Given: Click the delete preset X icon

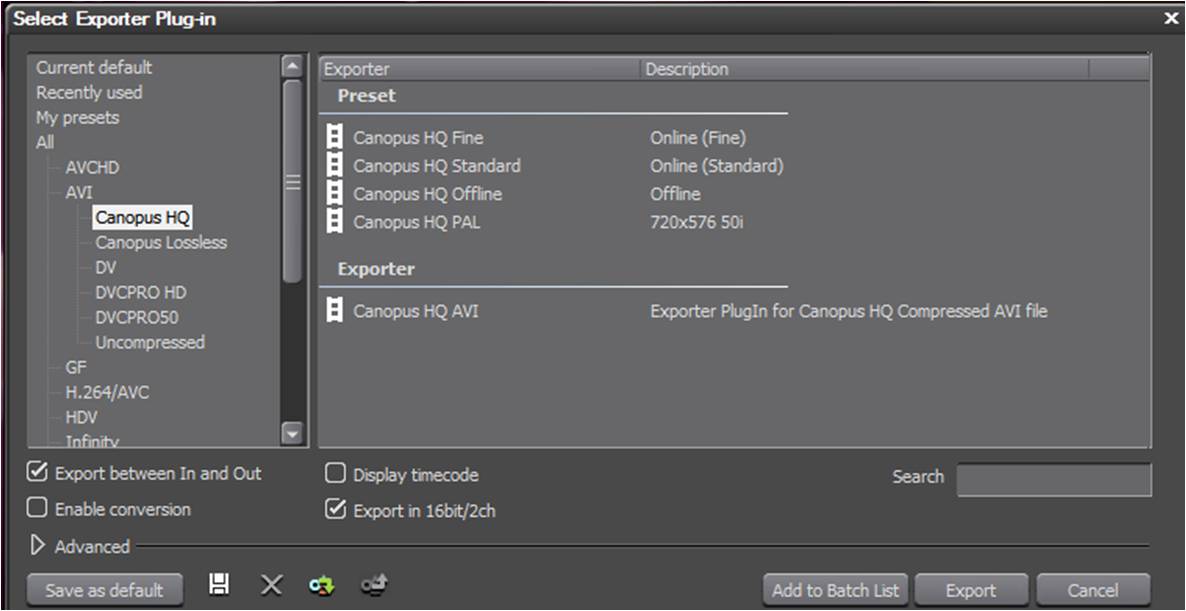Looking at the screenshot, I should pyautogui.click(x=271, y=586).
